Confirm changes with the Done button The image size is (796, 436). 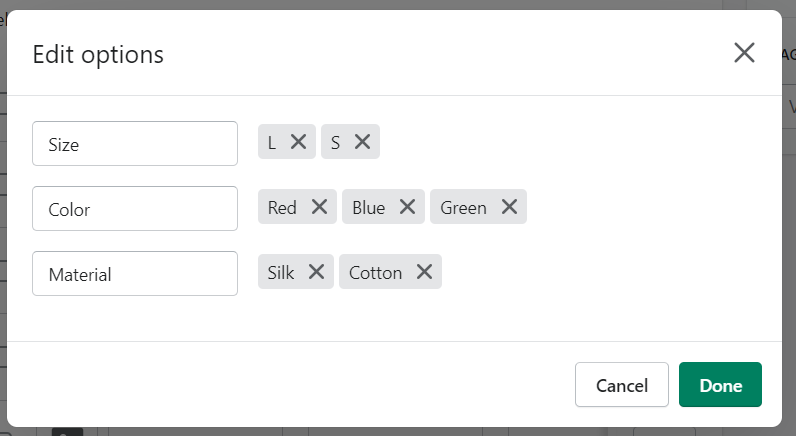(x=720, y=385)
